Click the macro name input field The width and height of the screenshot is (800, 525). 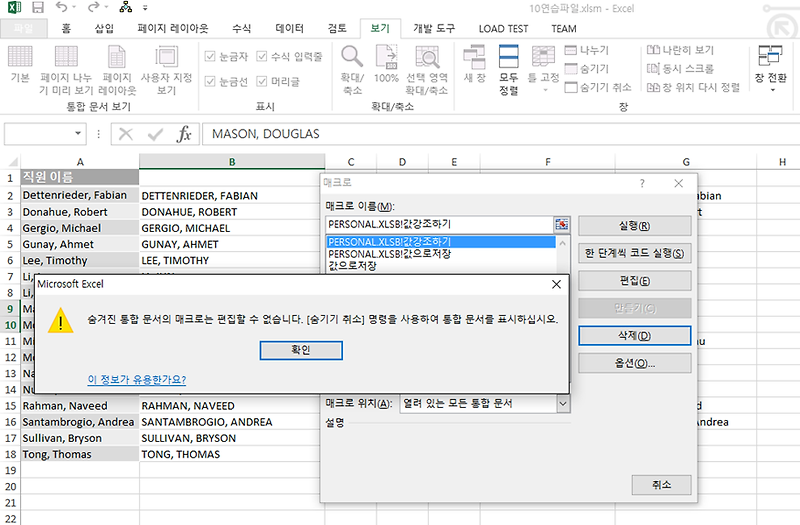(x=440, y=224)
